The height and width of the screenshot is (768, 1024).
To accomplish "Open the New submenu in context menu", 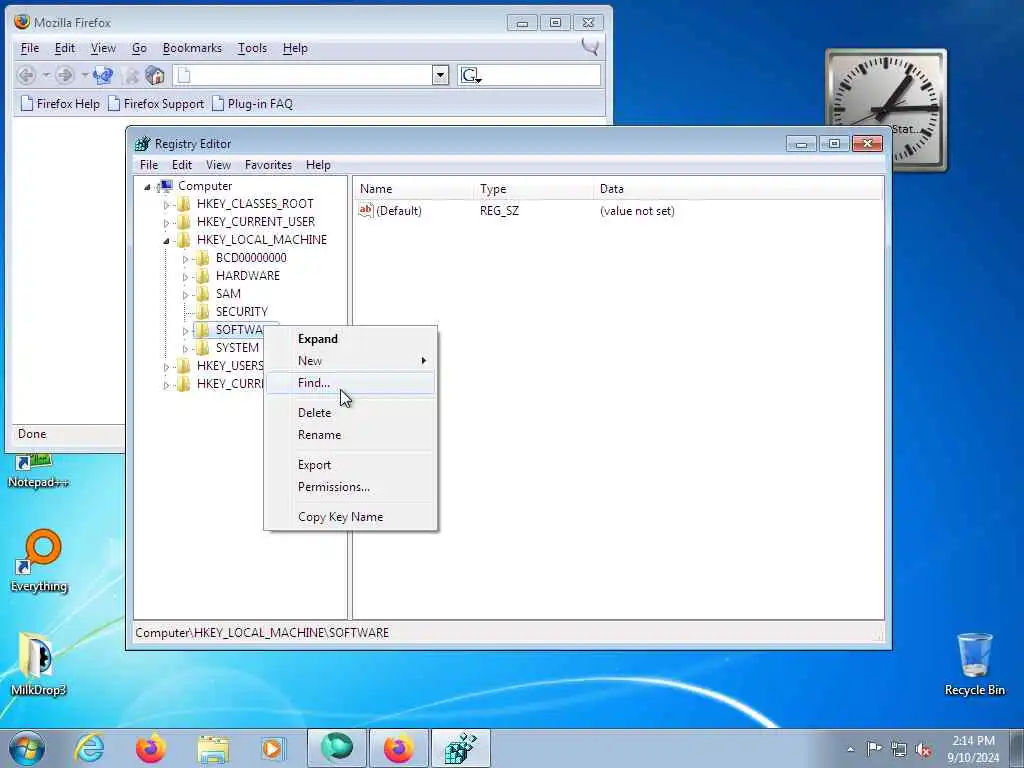I will point(351,360).
